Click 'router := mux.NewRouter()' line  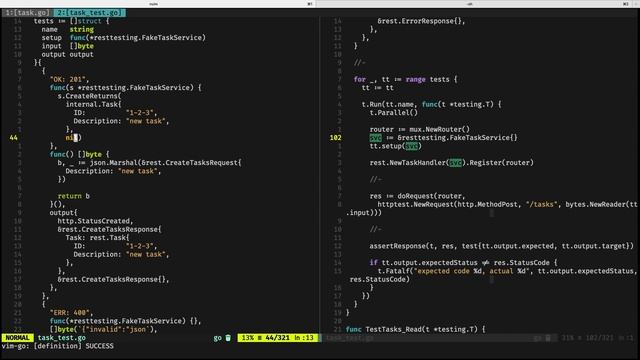click(x=420, y=129)
